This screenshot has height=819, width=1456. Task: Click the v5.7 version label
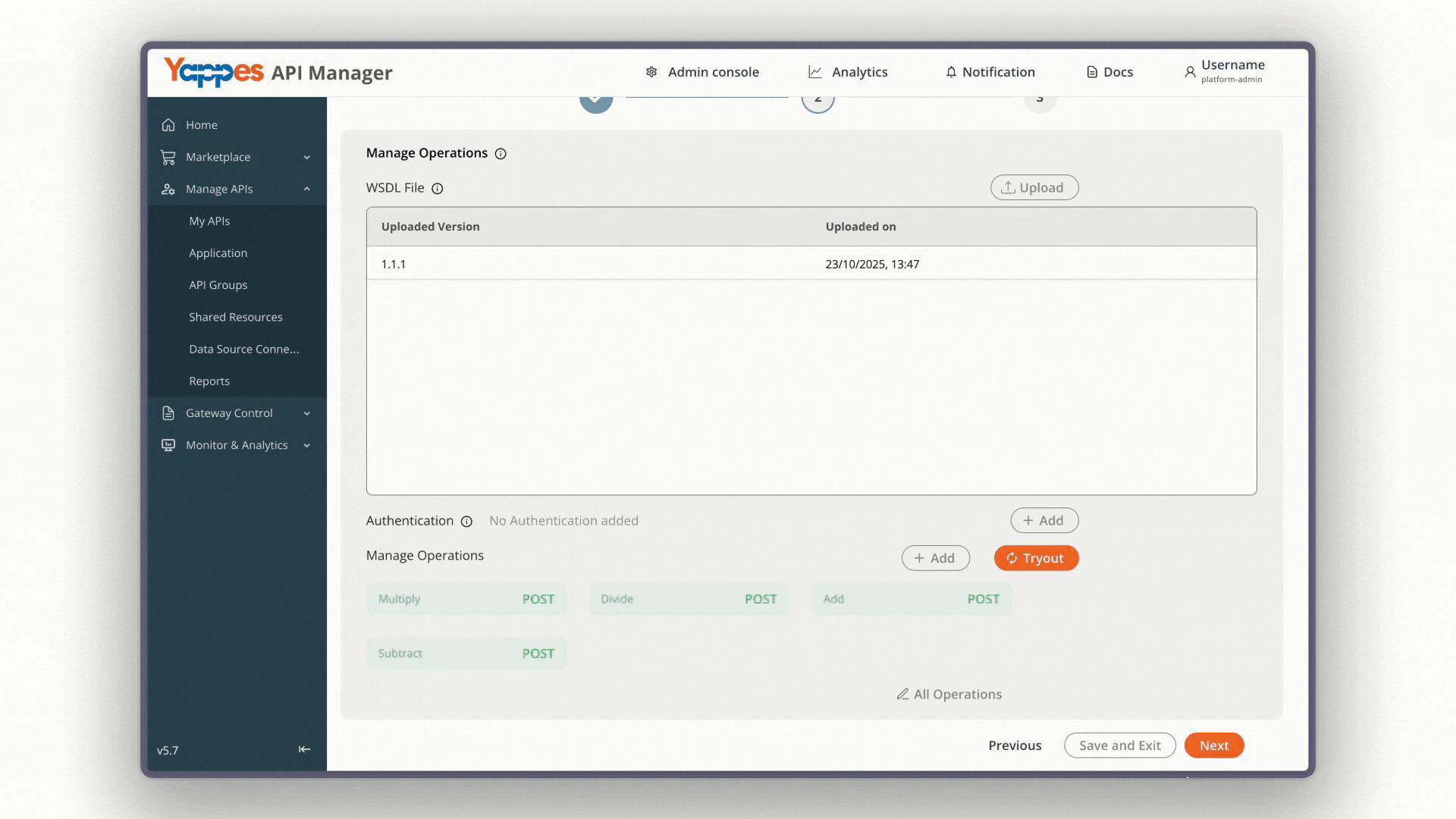point(168,751)
